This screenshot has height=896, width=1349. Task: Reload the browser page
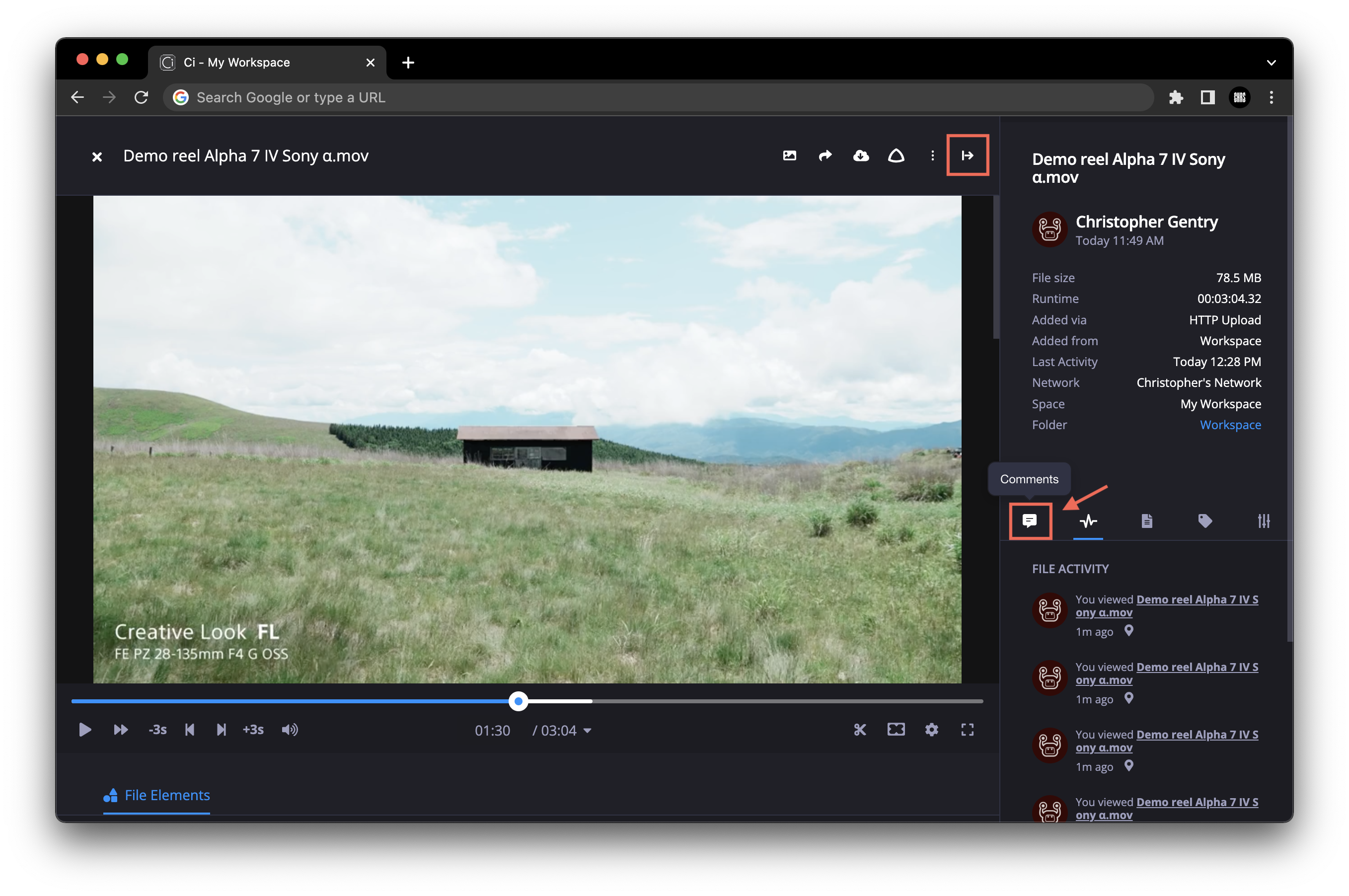[141, 98]
